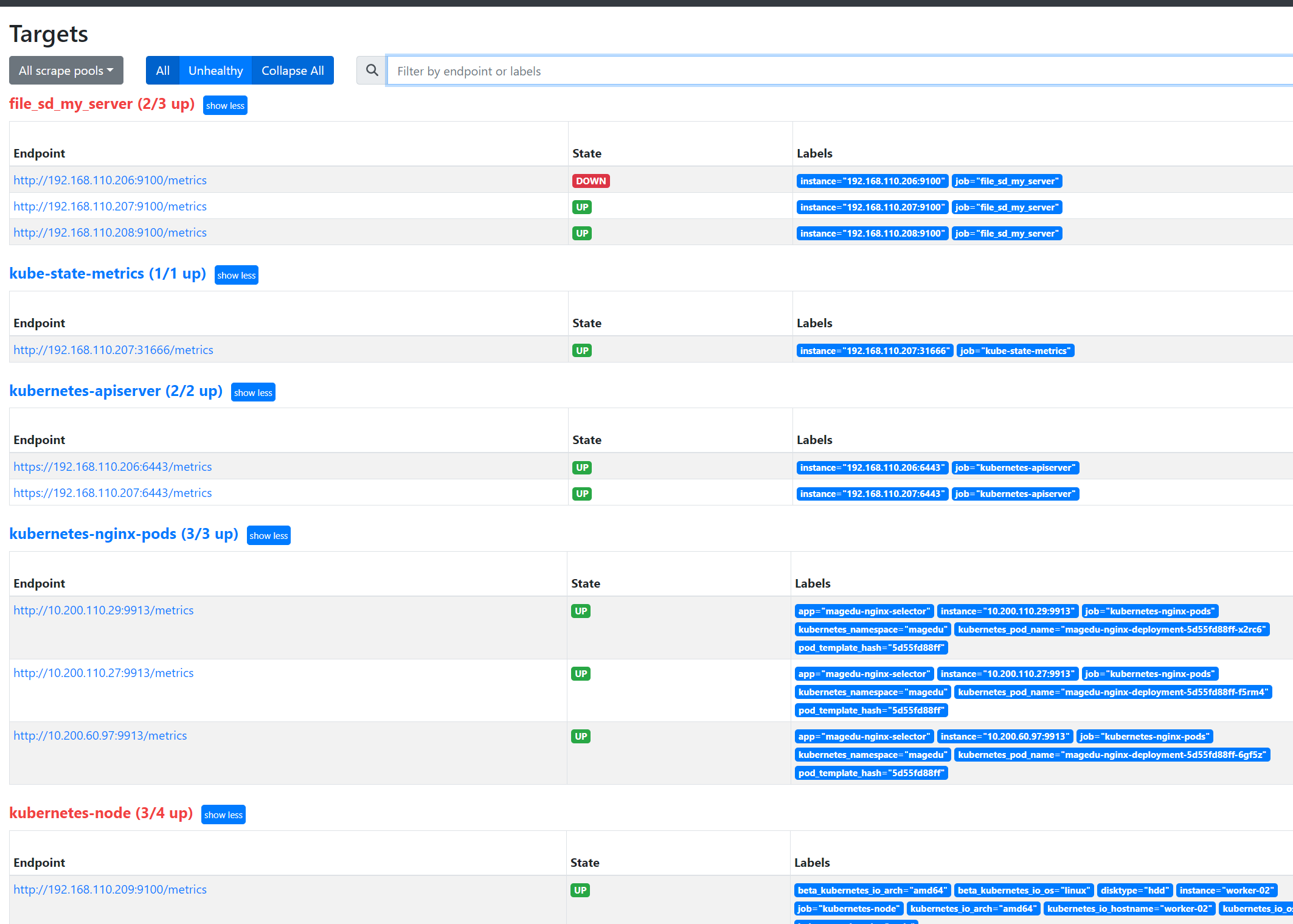The width and height of the screenshot is (1293, 924).
Task: Open the 192.168.110.209:9100 node metrics link
Action: coord(110,889)
